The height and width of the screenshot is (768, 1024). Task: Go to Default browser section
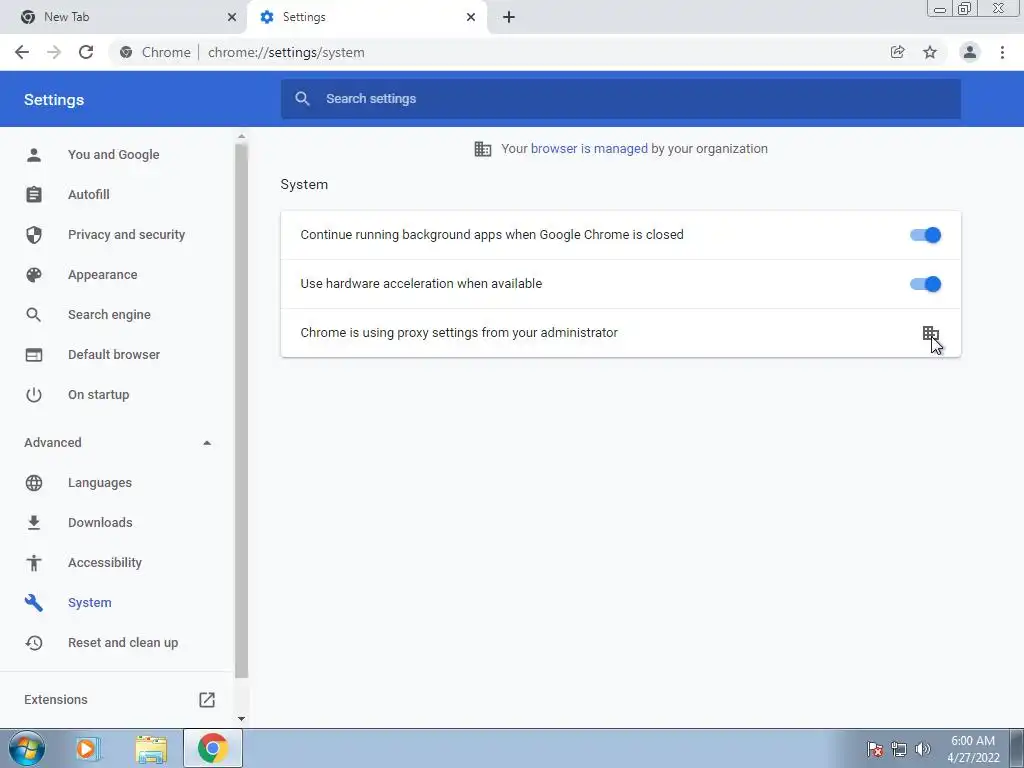click(114, 355)
